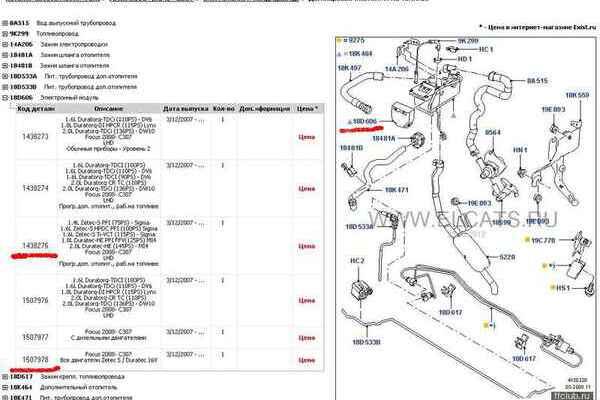Open price link for part 1438273
Image resolution: width=600 pixels, height=400 pixels.
[x=307, y=137]
